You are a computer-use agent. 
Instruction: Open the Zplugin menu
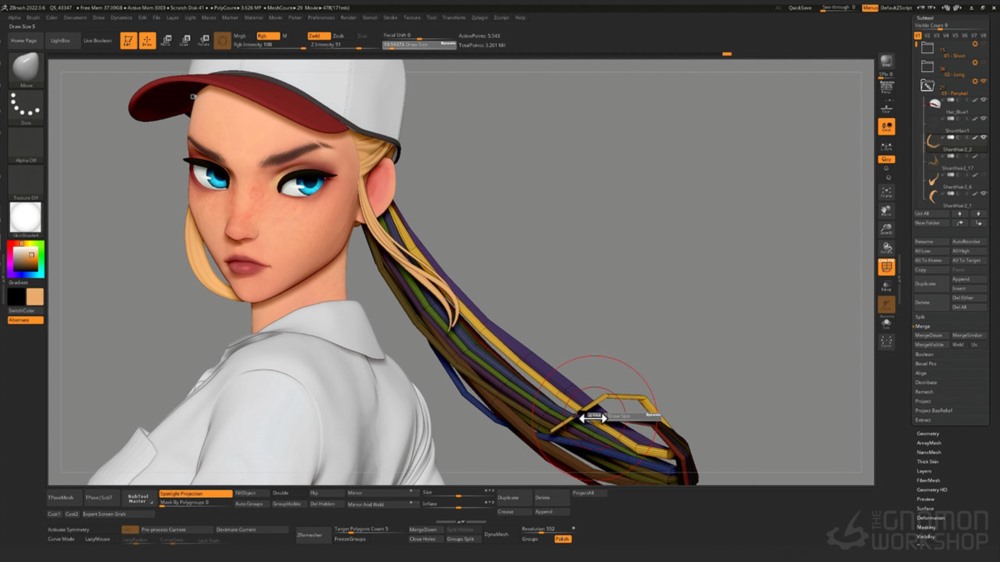[x=480, y=18]
